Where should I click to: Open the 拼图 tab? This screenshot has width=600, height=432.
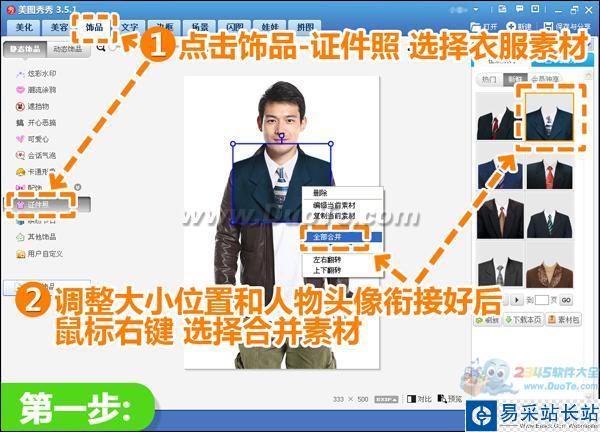[x=305, y=27]
